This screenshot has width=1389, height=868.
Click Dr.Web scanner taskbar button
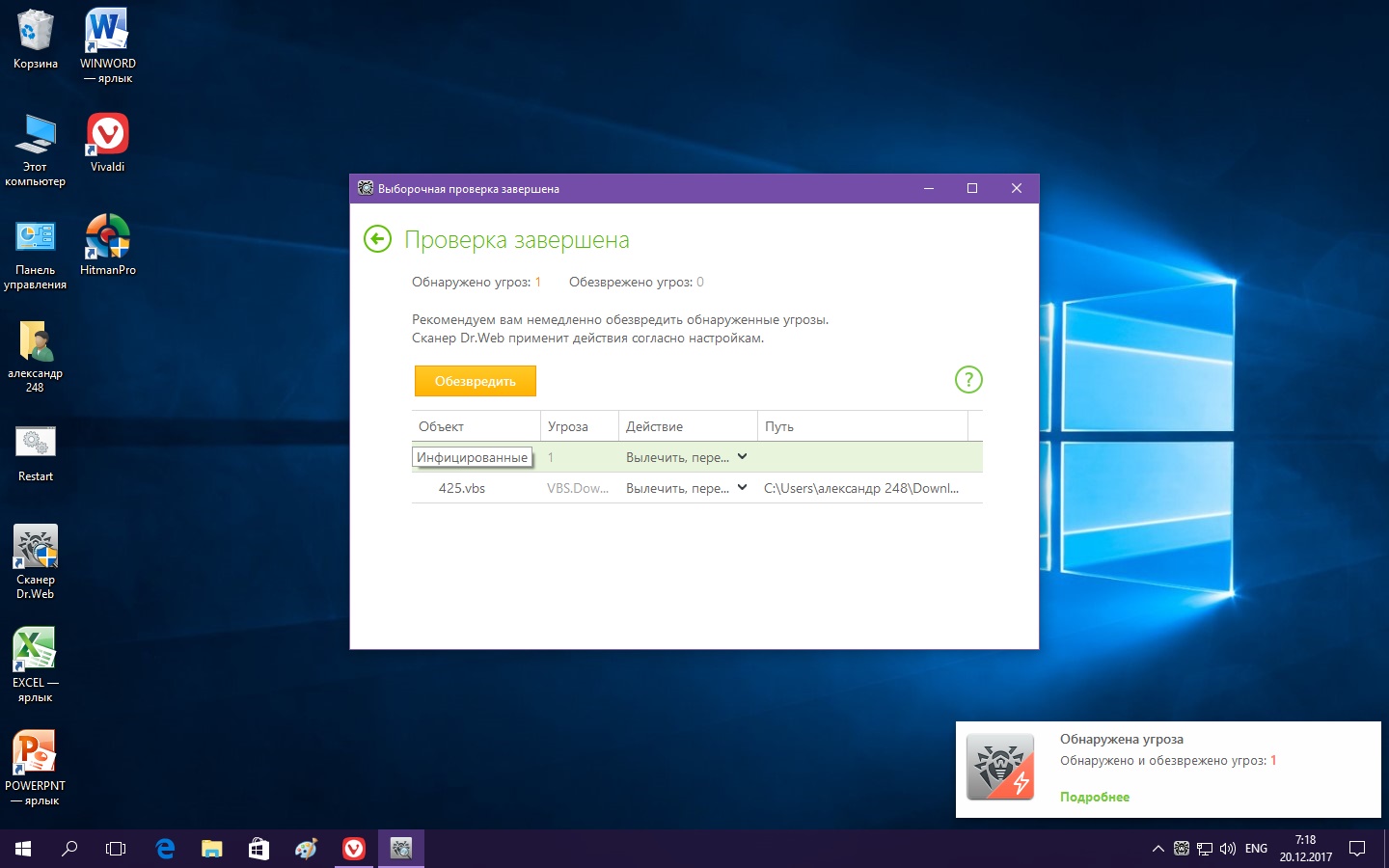tap(401, 849)
